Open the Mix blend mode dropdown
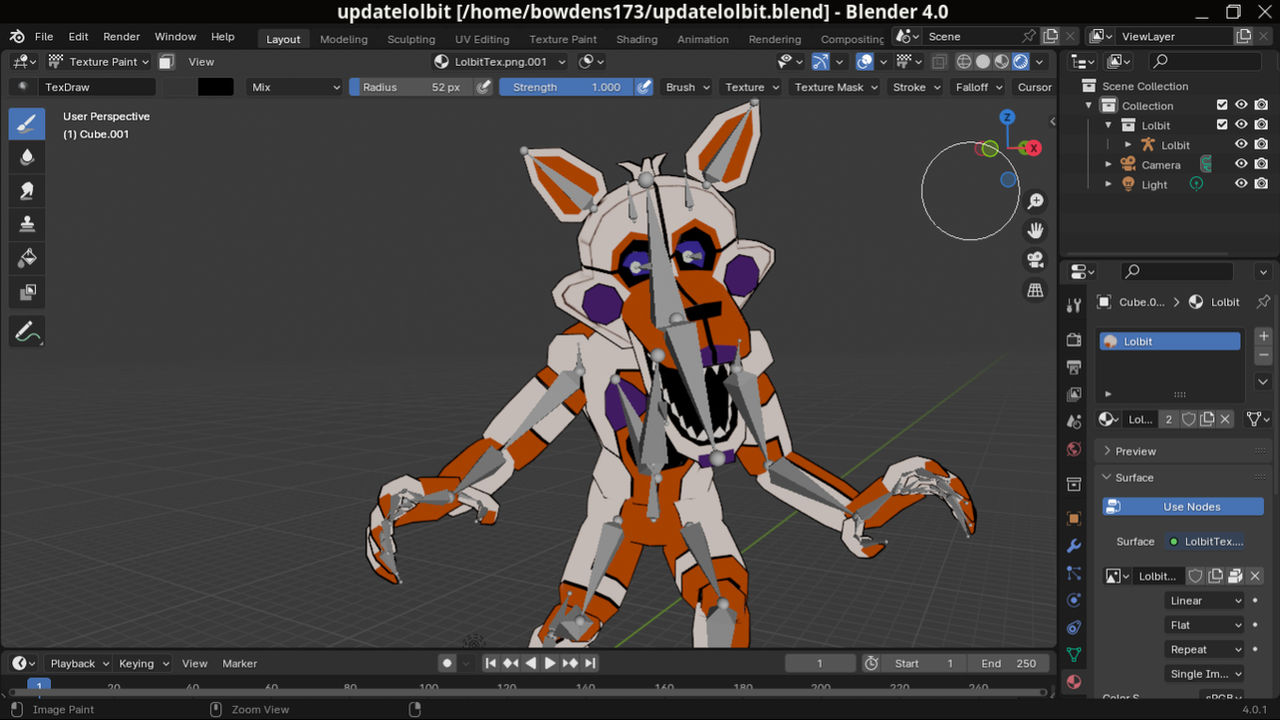Screen dimensions: 1280x720 tap(295, 87)
